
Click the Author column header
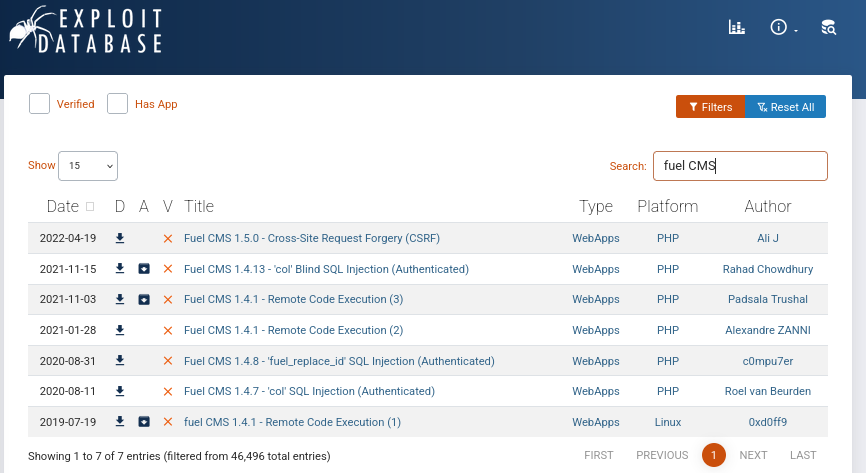(x=768, y=206)
